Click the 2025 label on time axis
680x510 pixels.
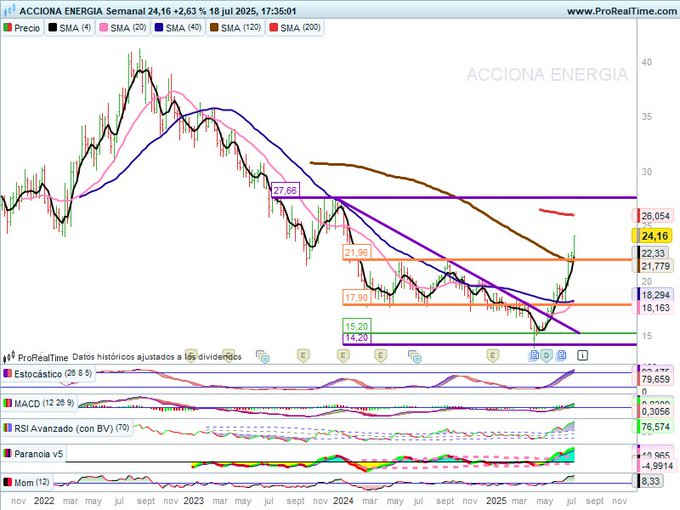[x=496, y=501]
